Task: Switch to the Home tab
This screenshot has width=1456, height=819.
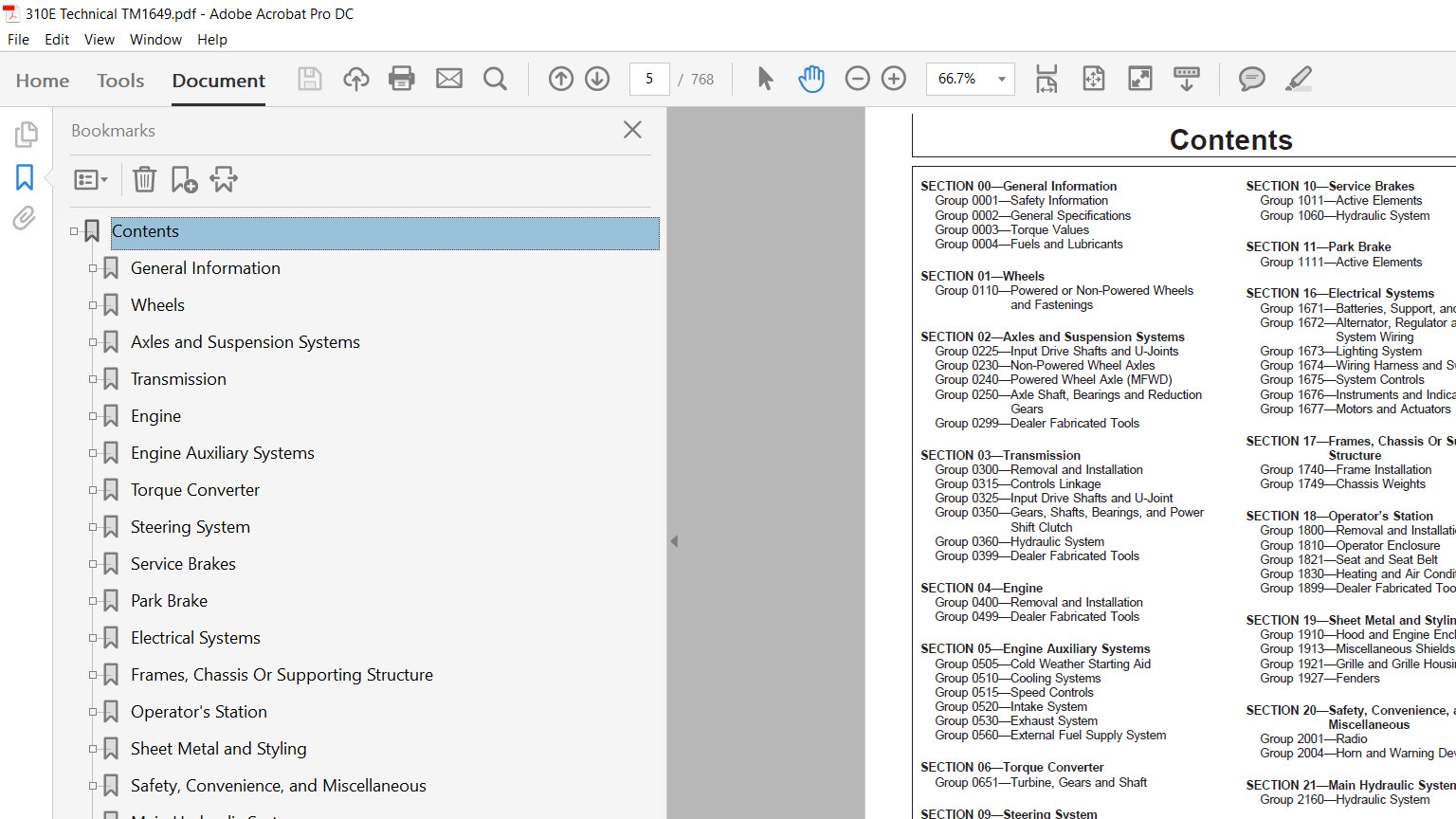Action: (43, 81)
